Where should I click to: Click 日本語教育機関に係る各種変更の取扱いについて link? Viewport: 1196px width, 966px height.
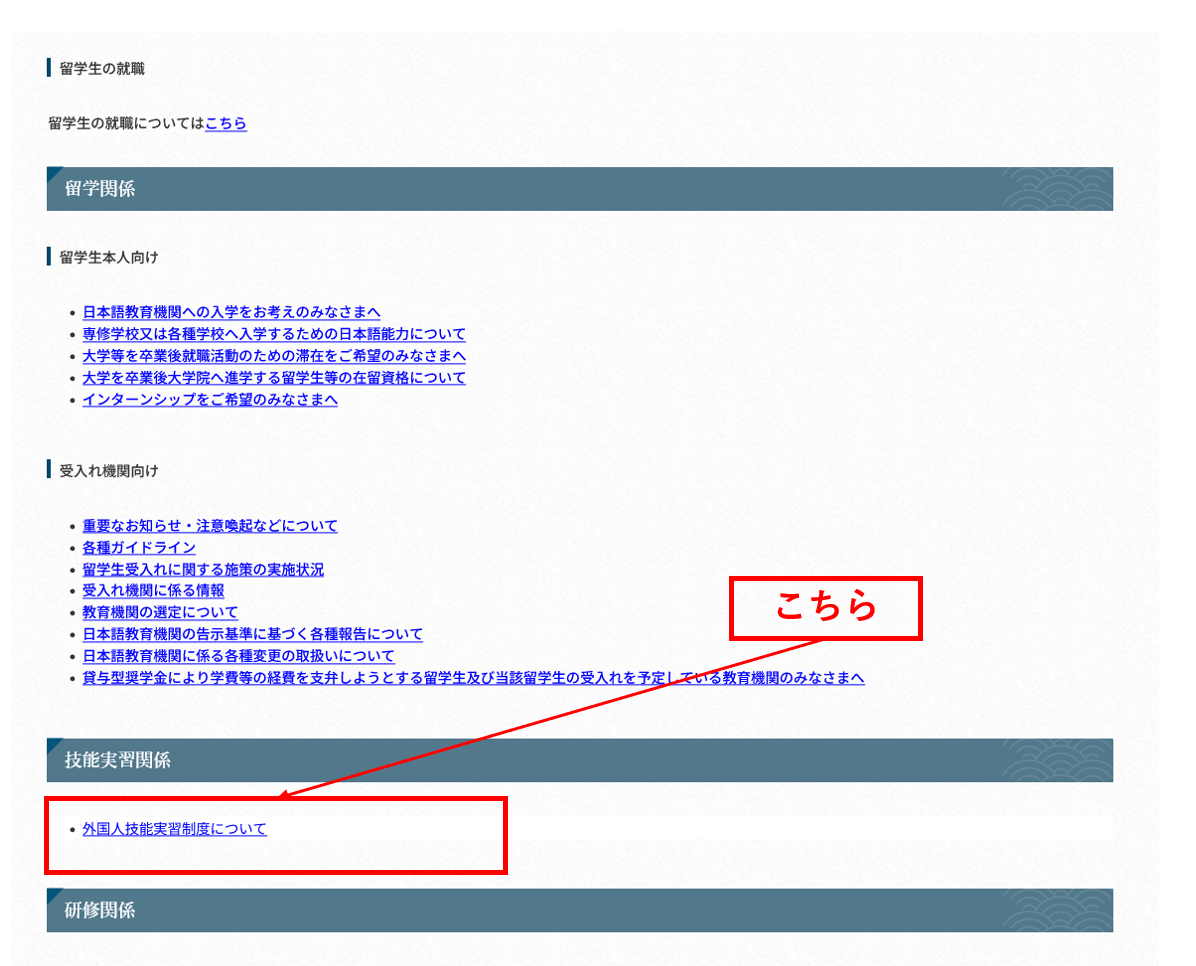click(x=238, y=657)
